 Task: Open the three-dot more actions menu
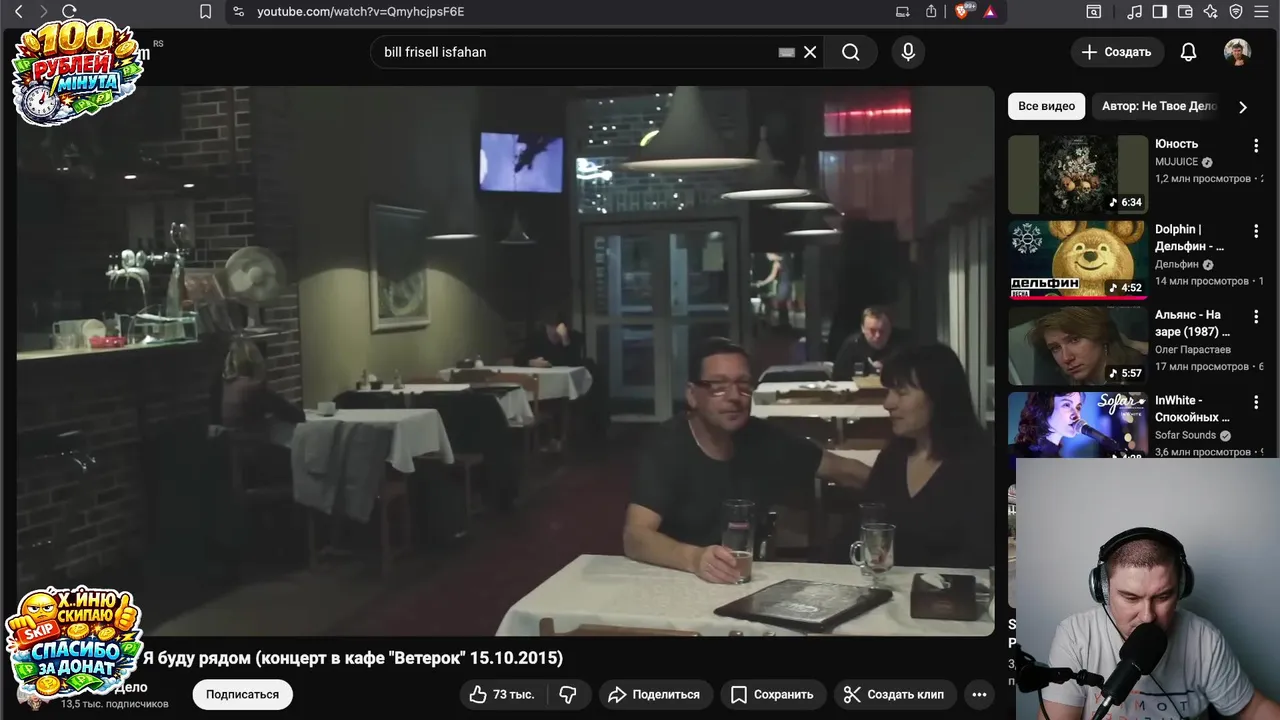coord(979,694)
